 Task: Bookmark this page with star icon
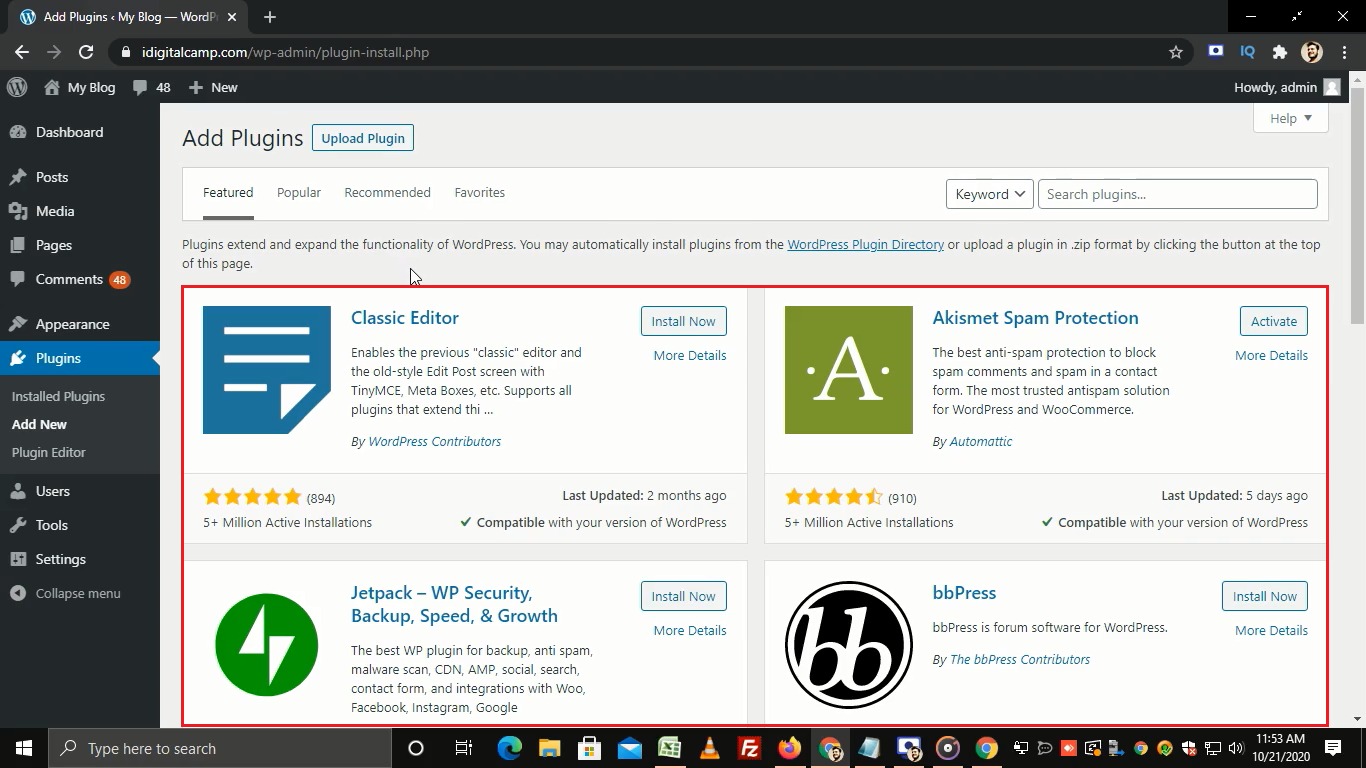point(1176,52)
